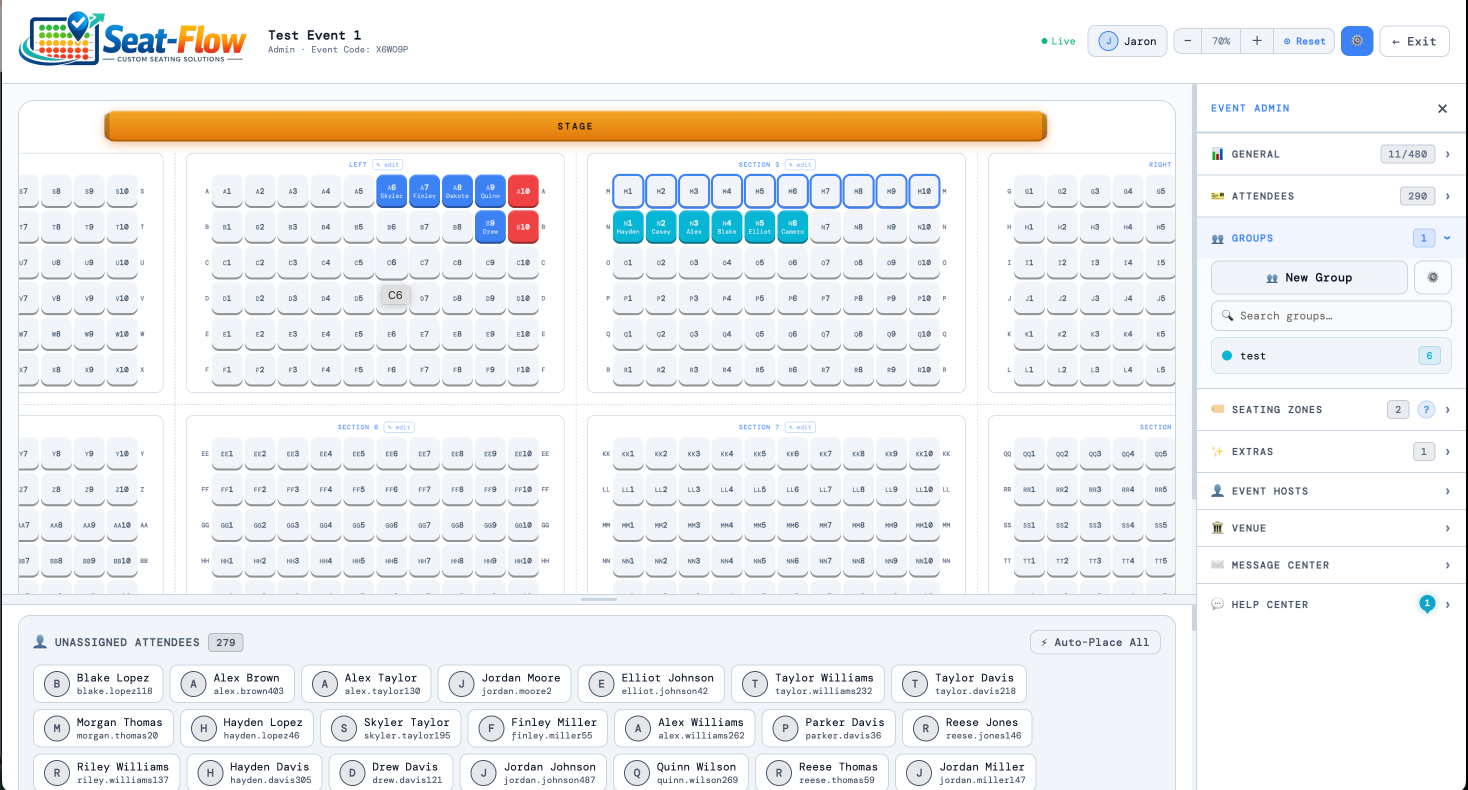Image resolution: width=1468 pixels, height=790 pixels.
Task: Select occupied seat N1 Hayden
Action: (628, 226)
